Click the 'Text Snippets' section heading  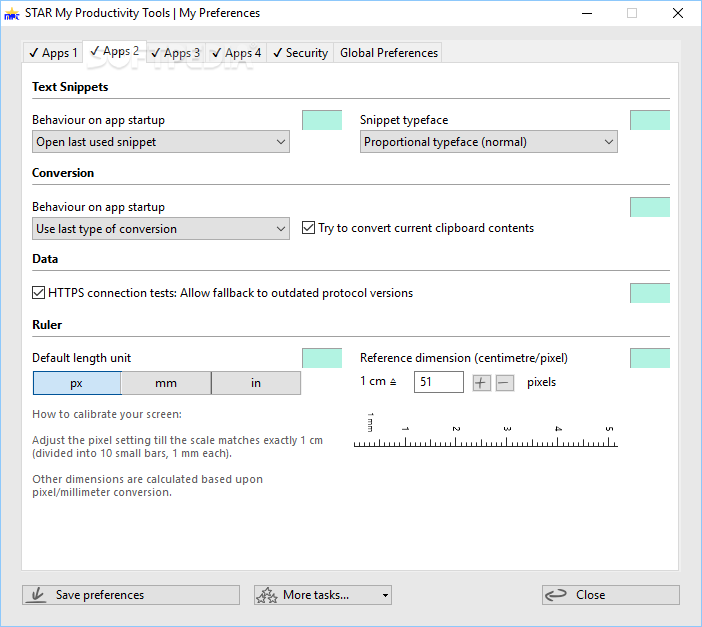tap(70, 87)
